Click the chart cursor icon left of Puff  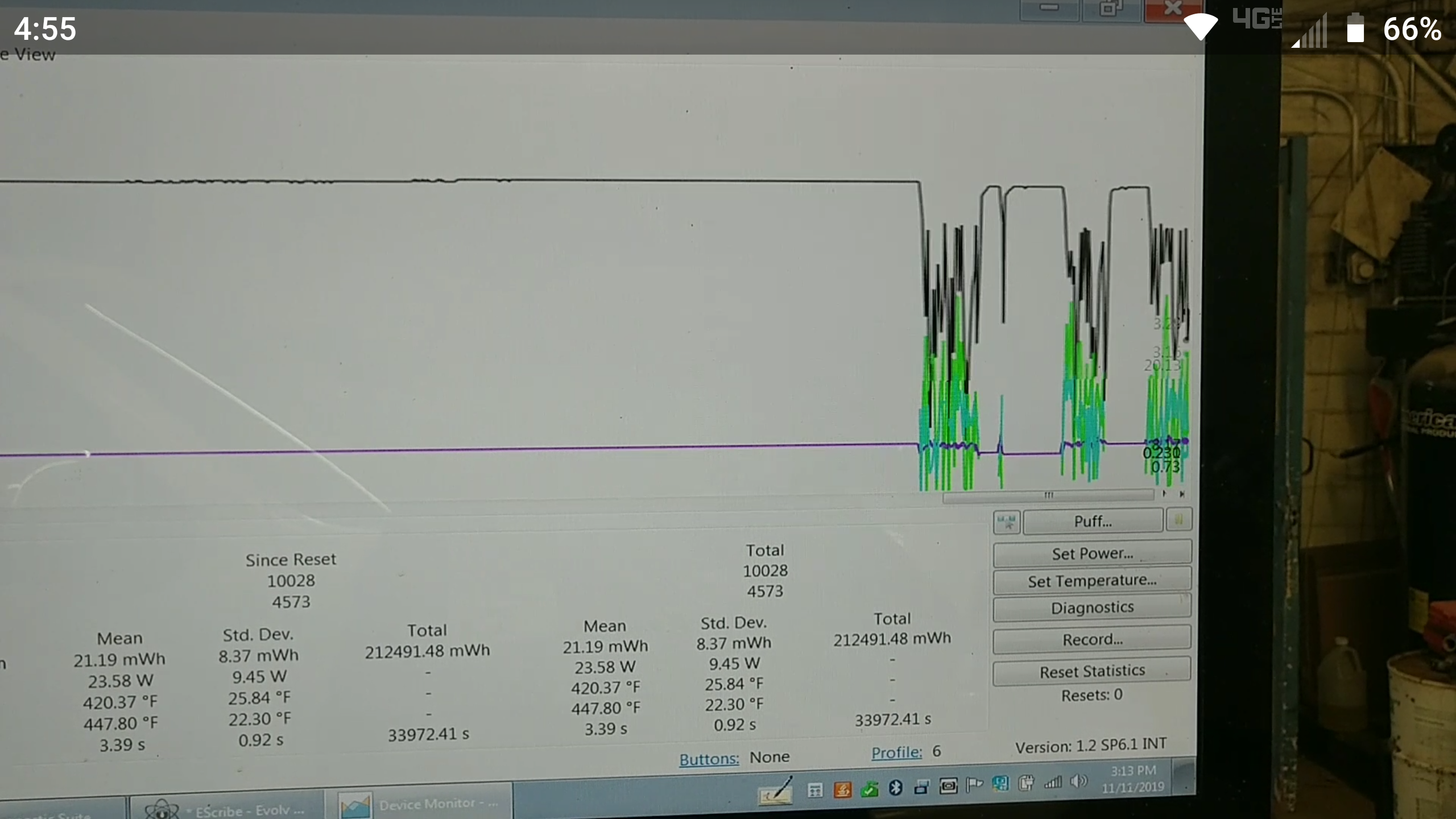[x=1006, y=521]
